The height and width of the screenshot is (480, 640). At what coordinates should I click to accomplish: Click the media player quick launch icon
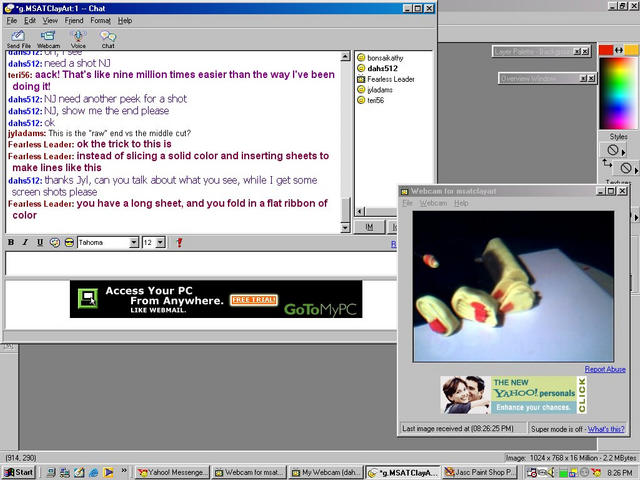(x=108, y=472)
